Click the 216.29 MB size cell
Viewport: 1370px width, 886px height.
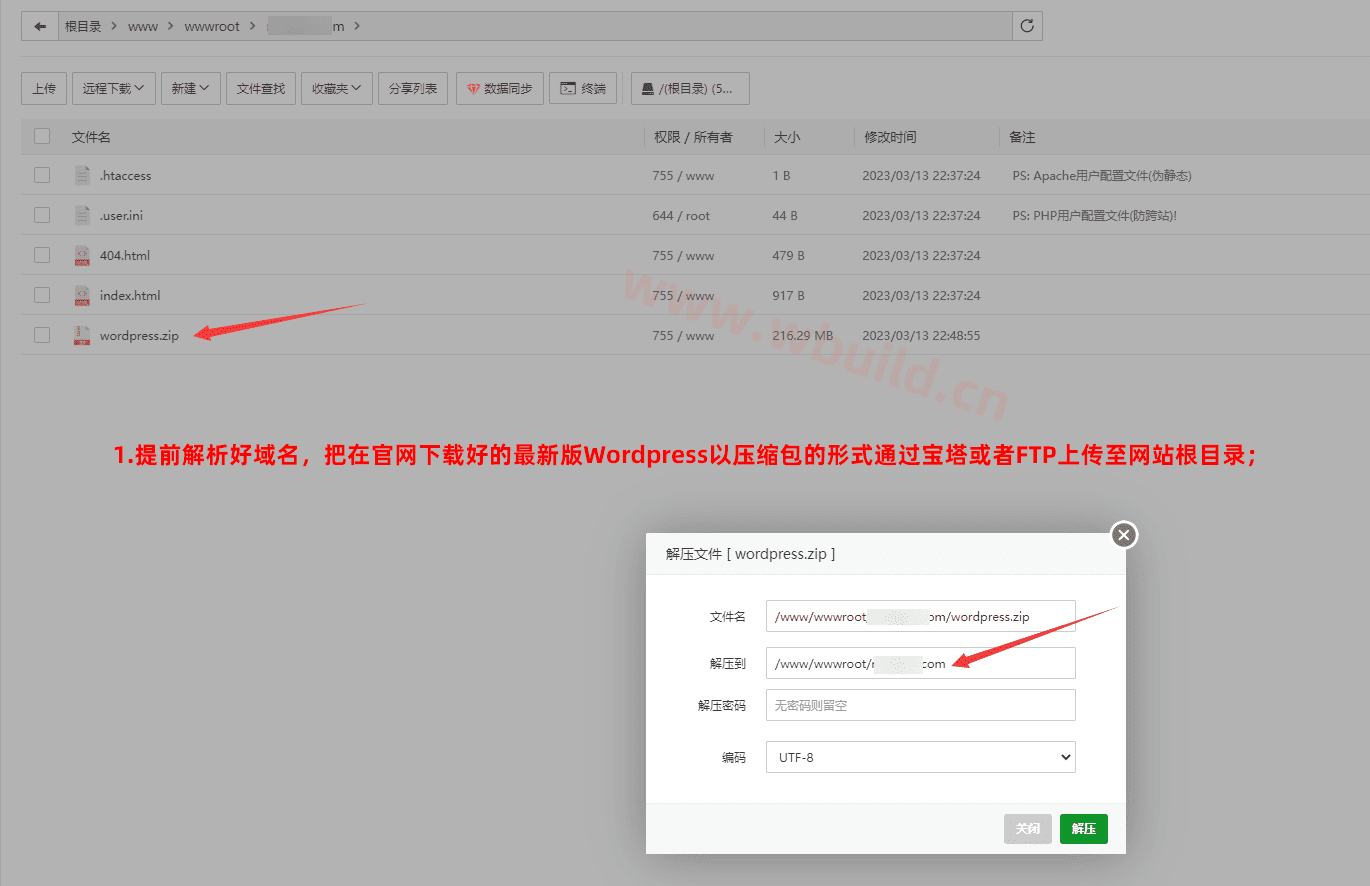click(803, 336)
